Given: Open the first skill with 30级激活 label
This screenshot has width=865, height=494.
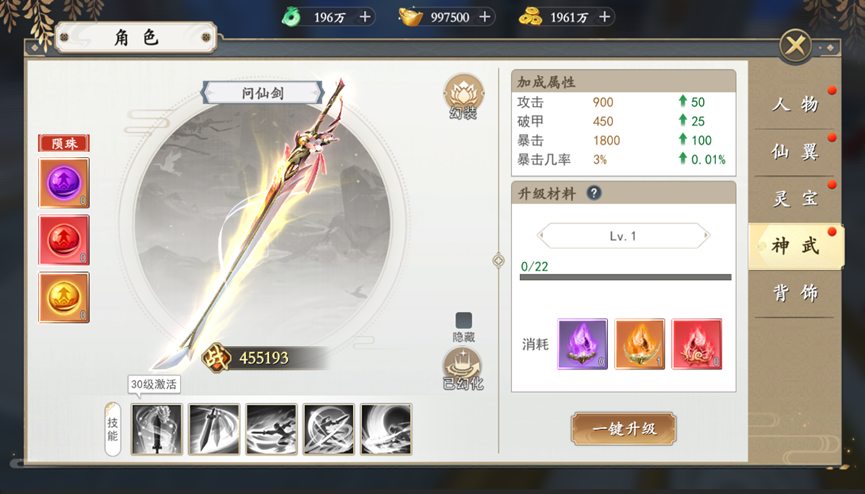Looking at the screenshot, I should coord(157,429).
